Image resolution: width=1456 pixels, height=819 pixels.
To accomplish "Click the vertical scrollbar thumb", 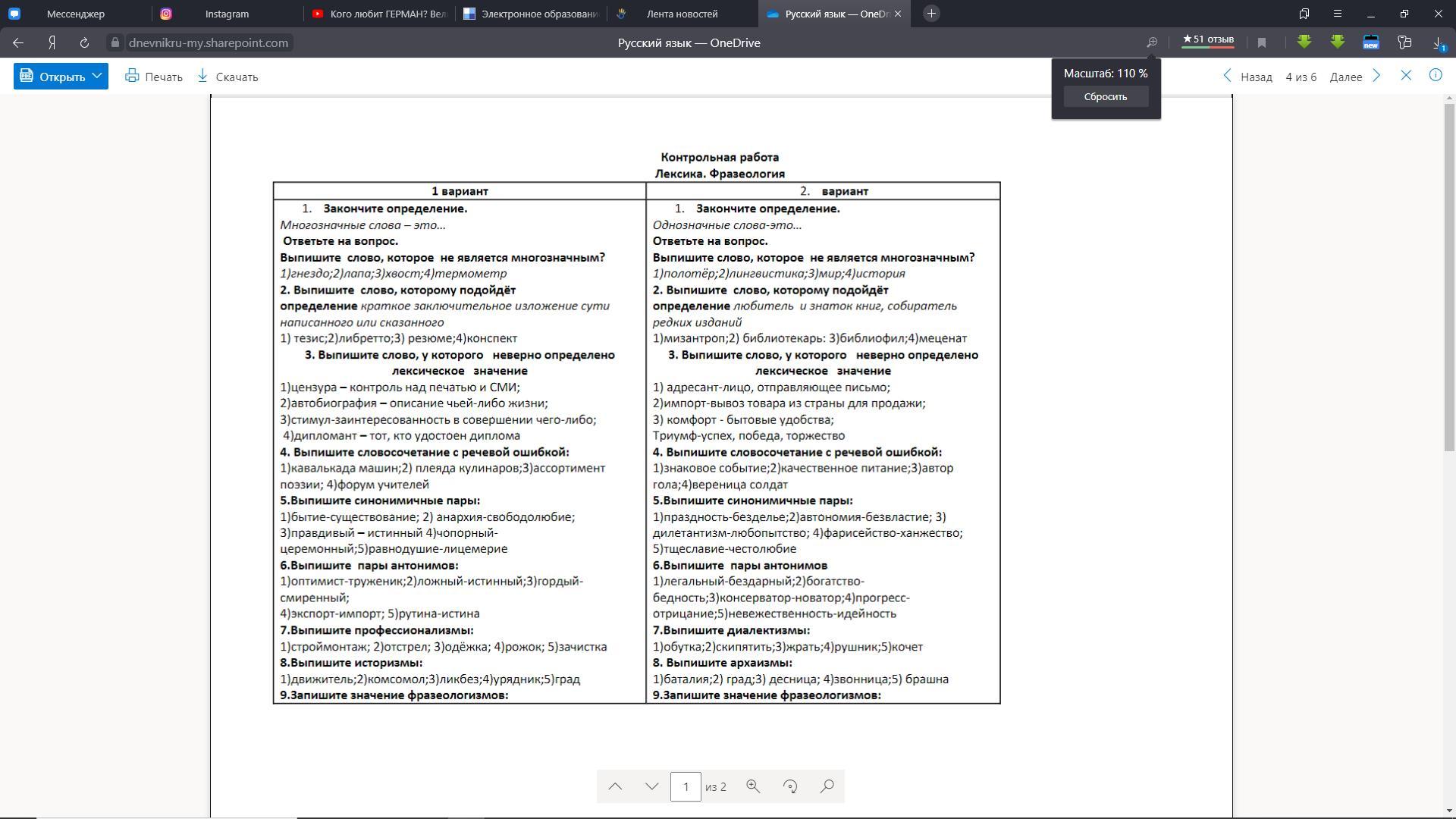I will (x=1449, y=277).
